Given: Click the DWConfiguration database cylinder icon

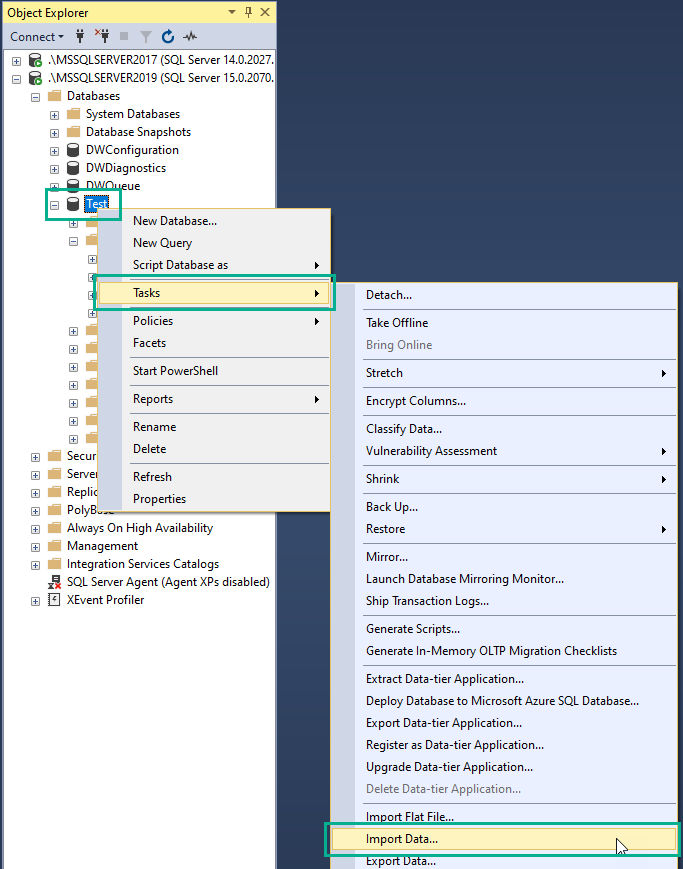Looking at the screenshot, I should 73,150.
